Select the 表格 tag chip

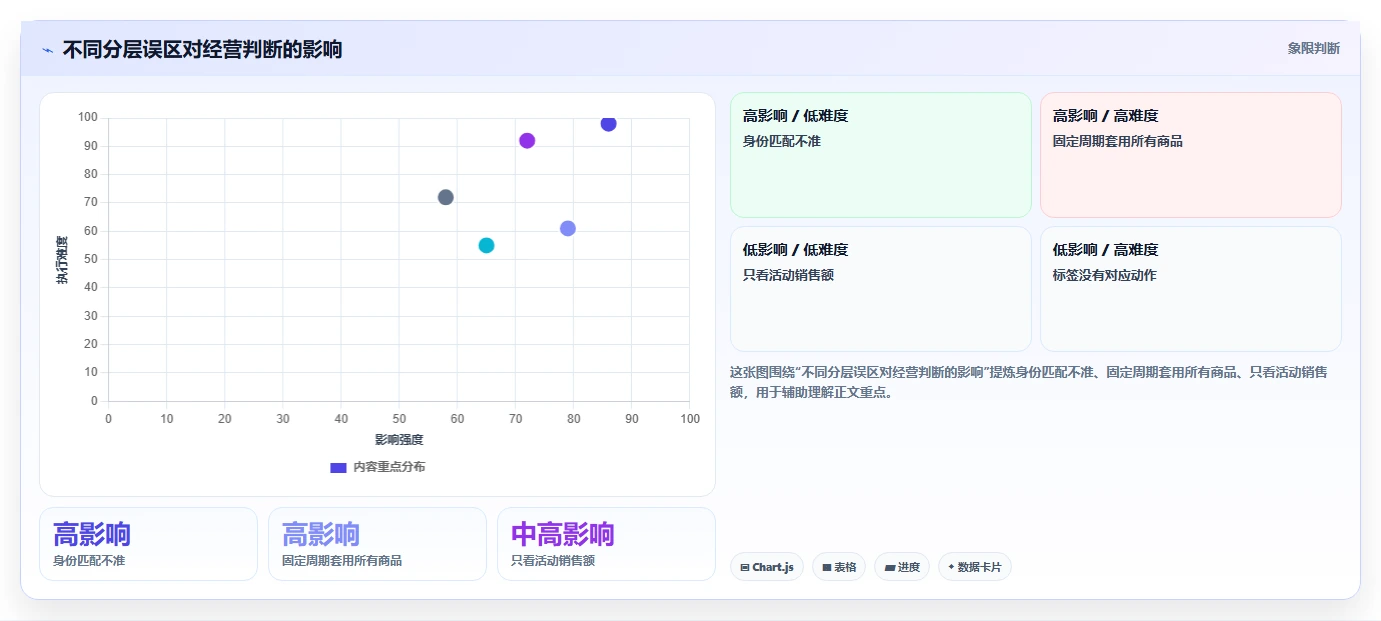(839, 567)
